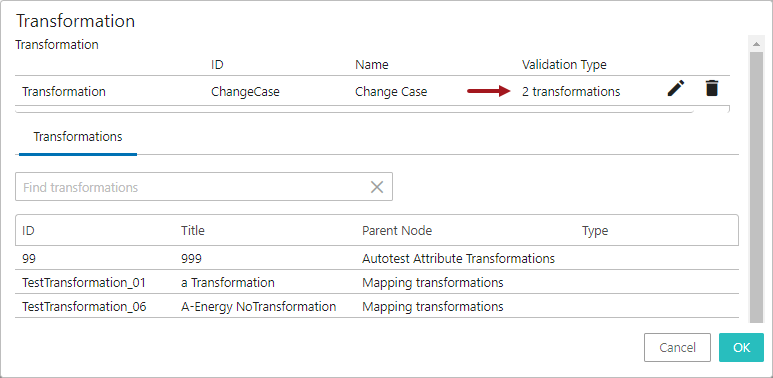Select the row with ID 99
Viewport: 773px width, 378px height.
[x=377, y=258]
